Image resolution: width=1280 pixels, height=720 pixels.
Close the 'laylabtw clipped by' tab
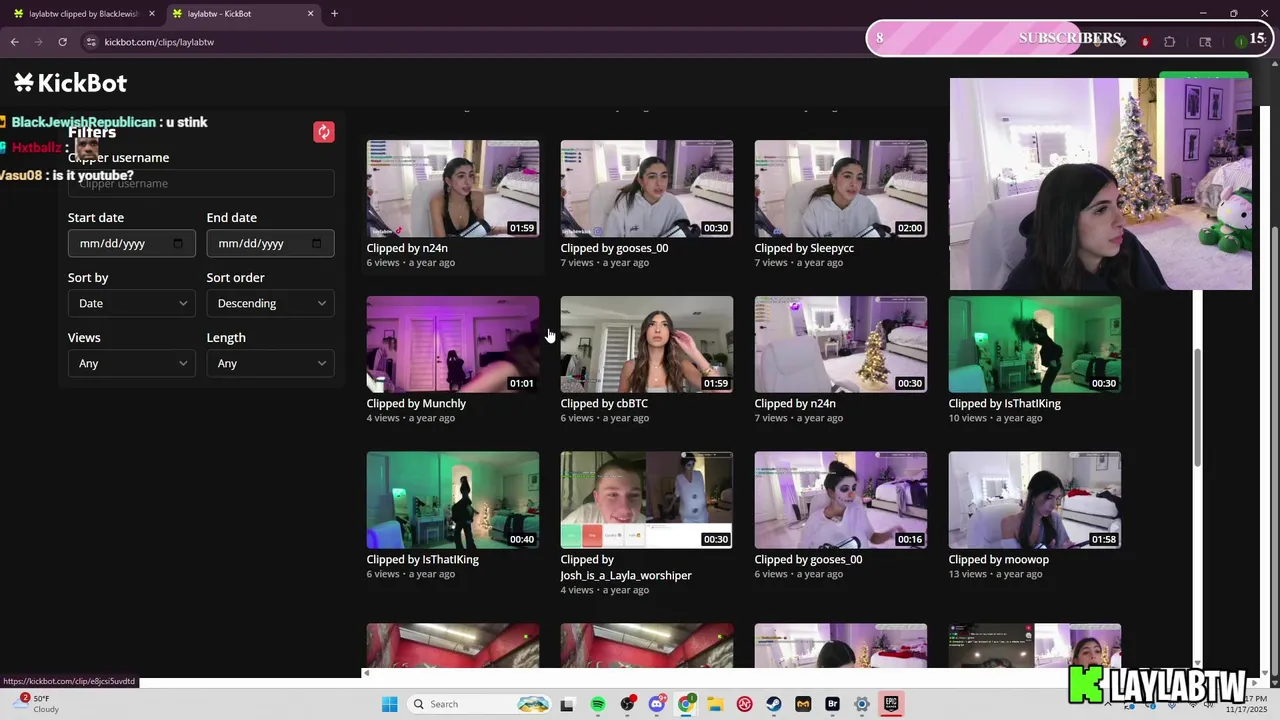coord(151,13)
